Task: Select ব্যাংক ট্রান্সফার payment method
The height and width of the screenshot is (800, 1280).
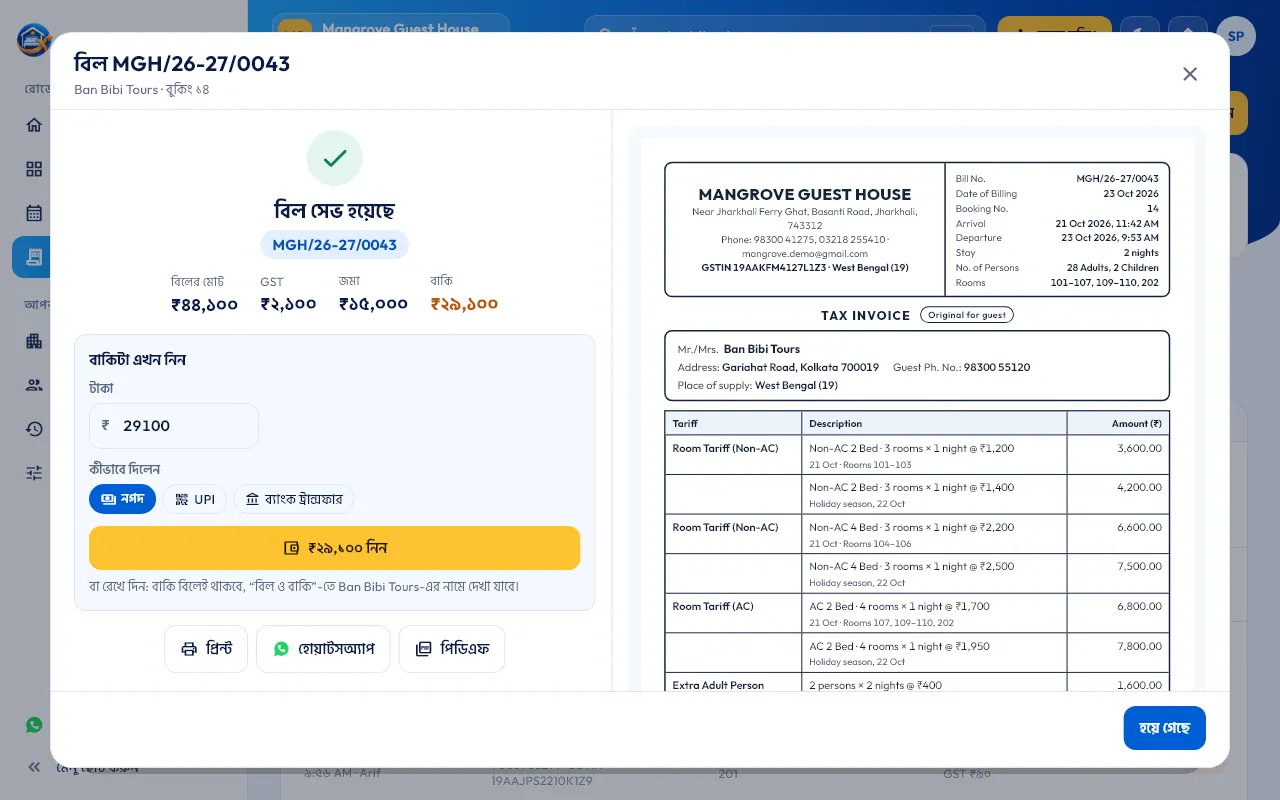Action: click(x=294, y=499)
